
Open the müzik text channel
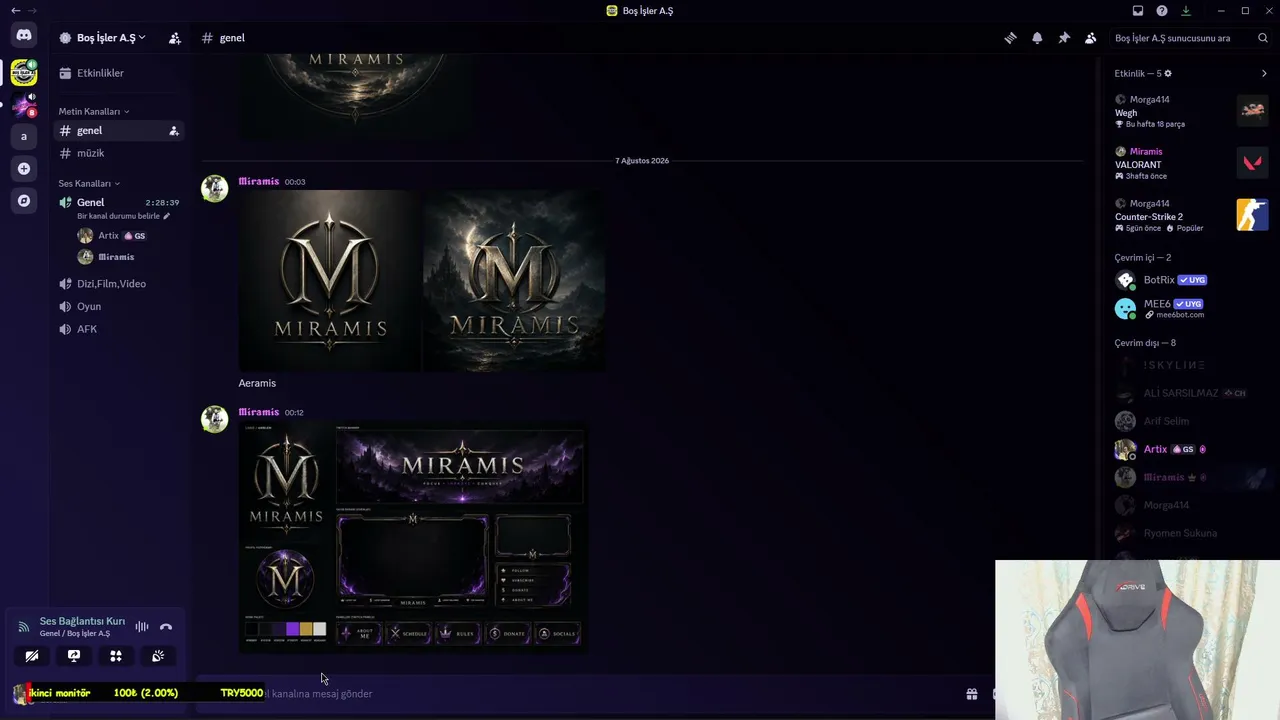pyautogui.click(x=119, y=153)
